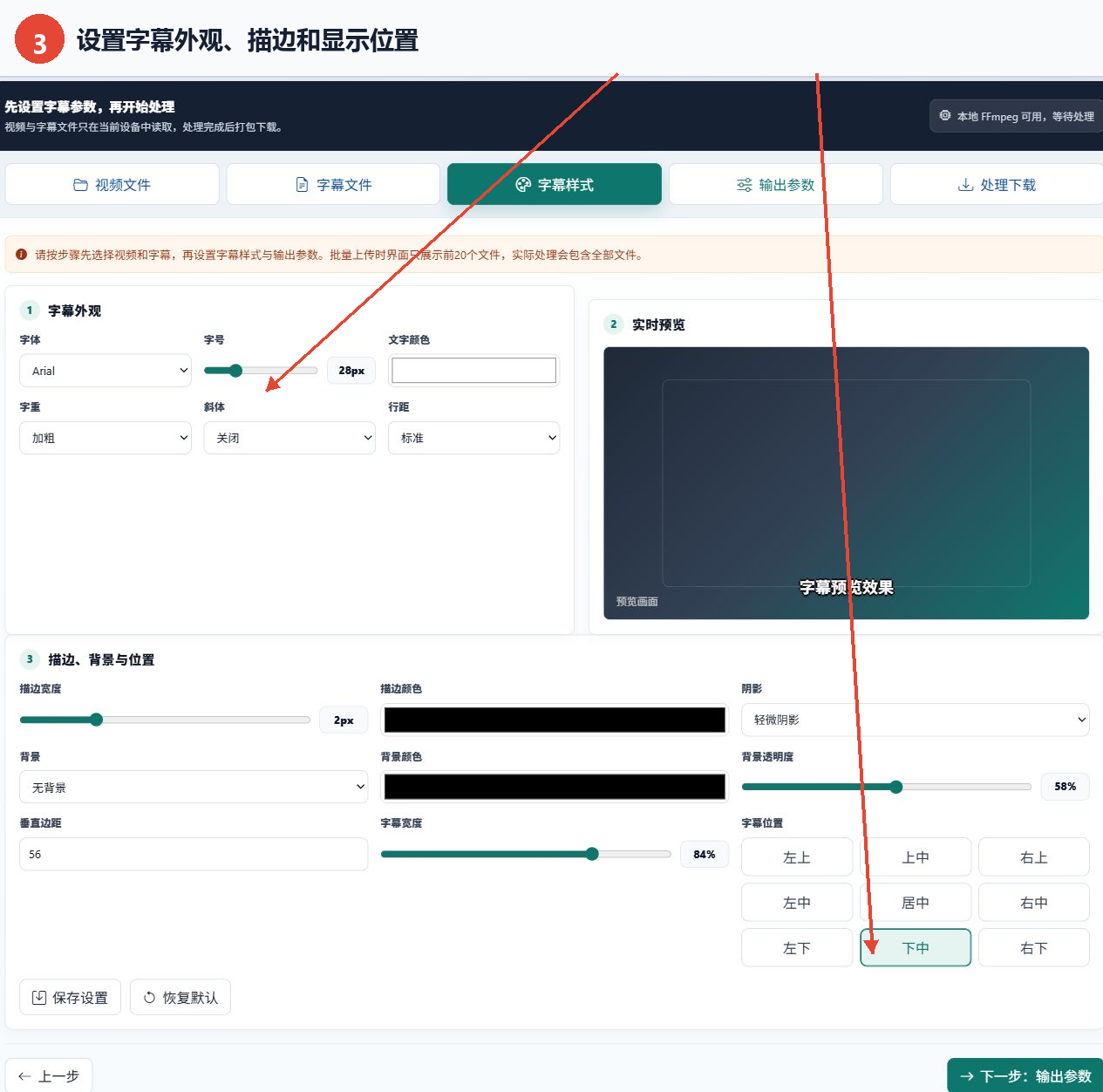Click the 预览画面 label in preview

tap(637, 601)
